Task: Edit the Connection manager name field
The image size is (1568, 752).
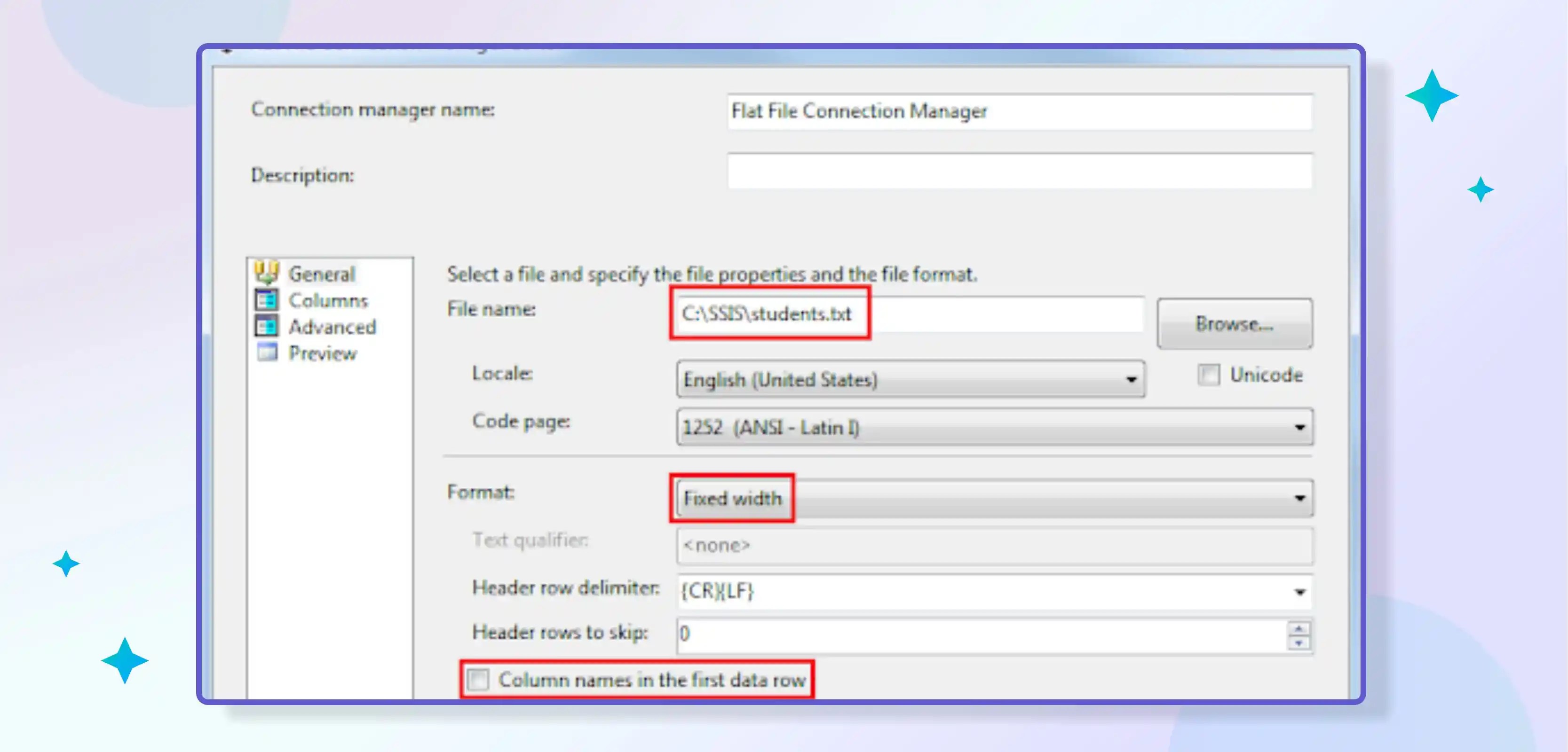Action: pos(1020,111)
